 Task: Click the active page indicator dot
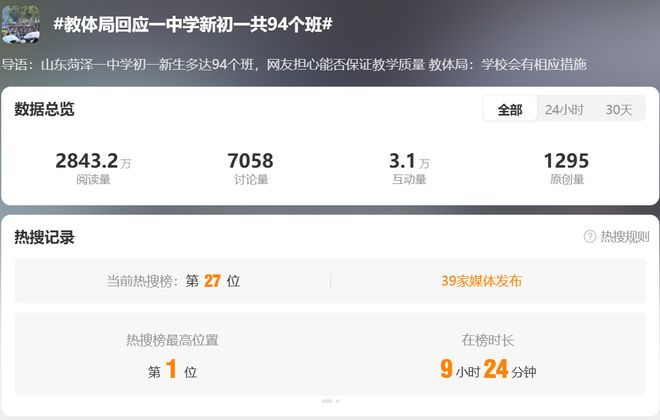327,401
